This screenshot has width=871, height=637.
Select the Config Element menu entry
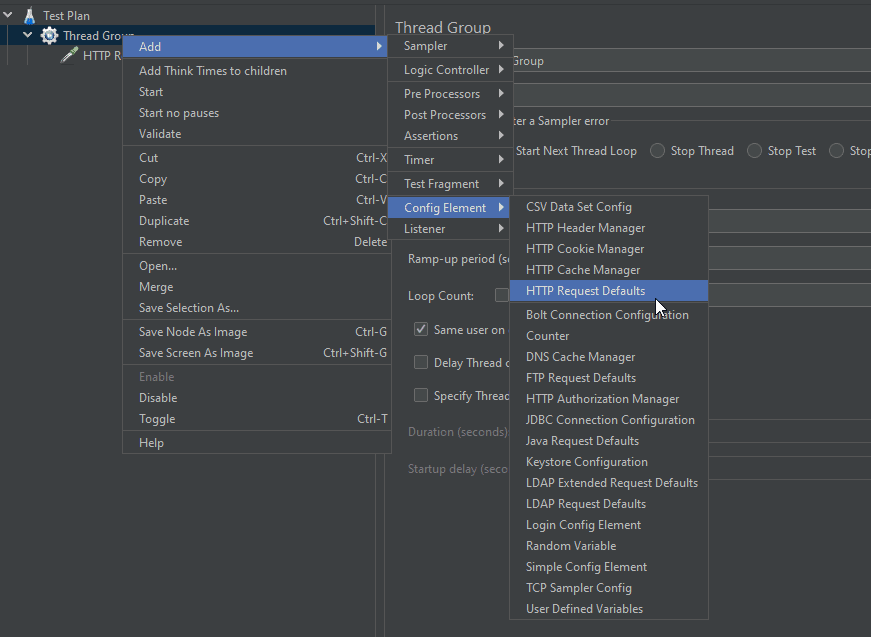450,208
